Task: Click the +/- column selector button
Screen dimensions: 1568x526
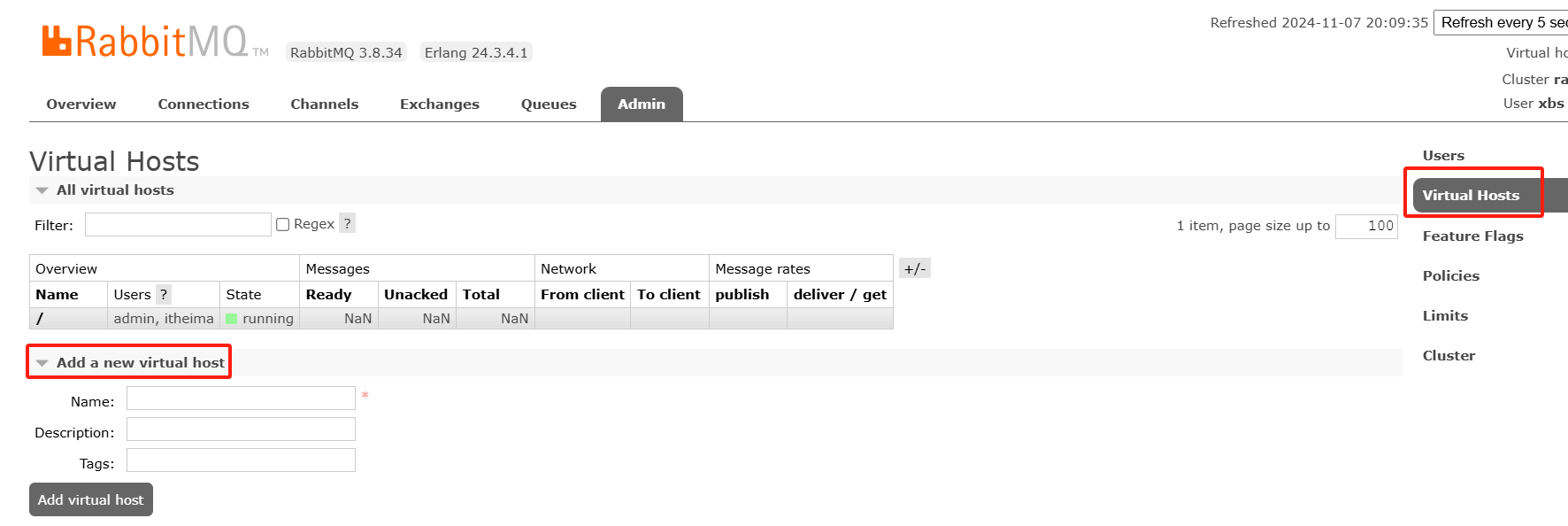Action: coord(915,268)
